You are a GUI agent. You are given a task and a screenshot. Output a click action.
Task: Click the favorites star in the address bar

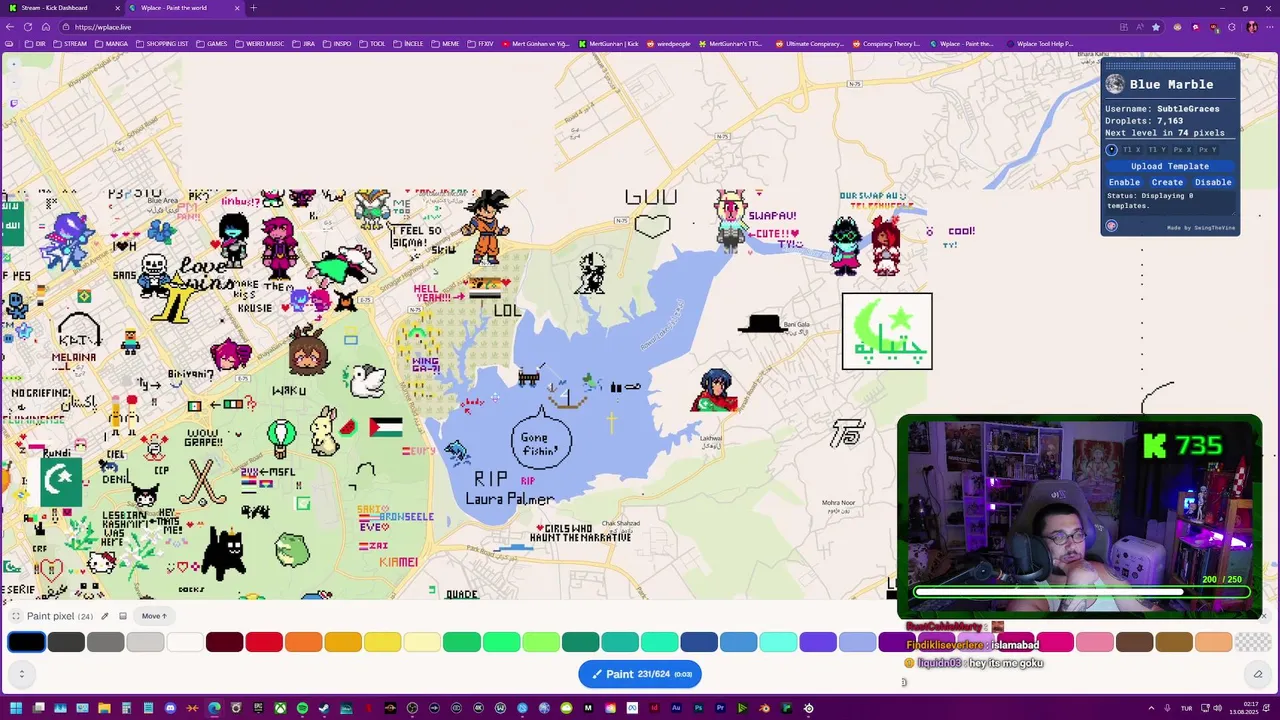click(1156, 27)
